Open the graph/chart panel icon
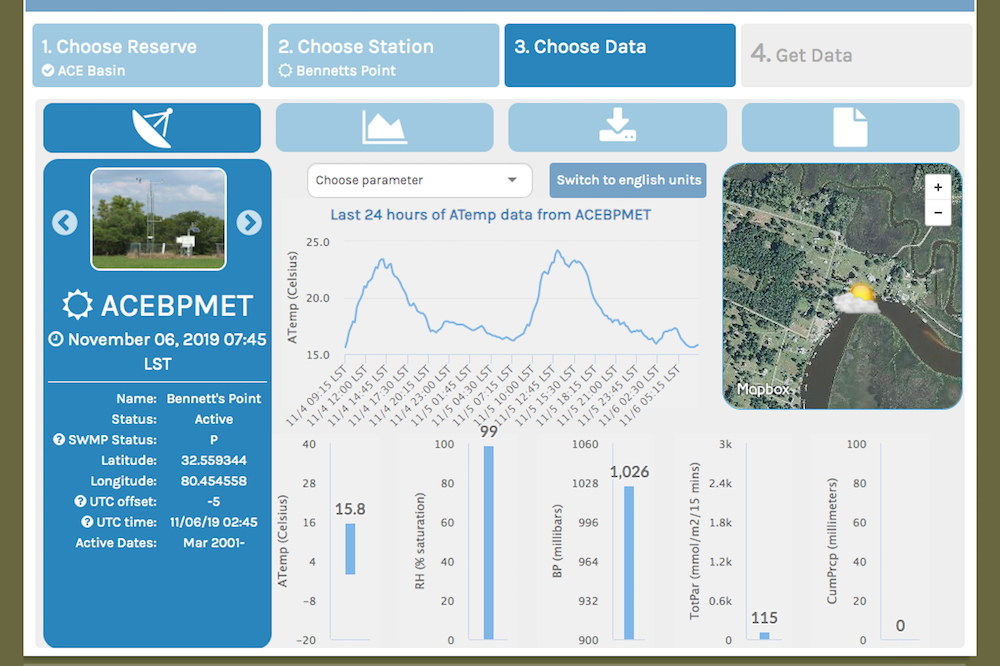The width and height of the screenshot is (1000, 666). pyautogui.click(x=384, y=127)
